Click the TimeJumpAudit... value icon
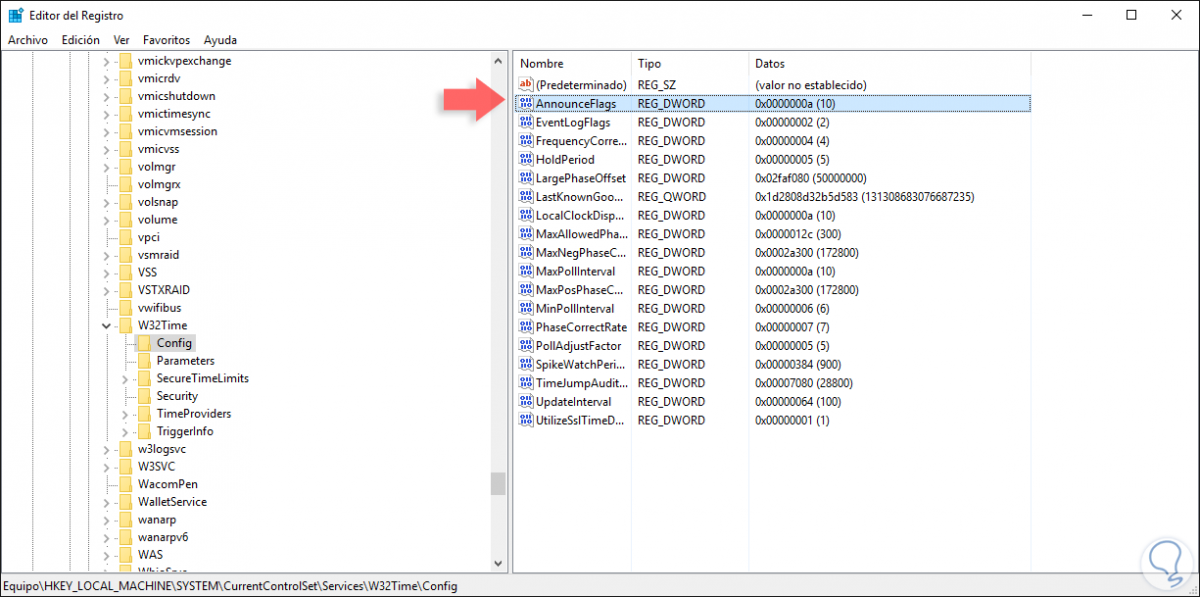 coord(526,383)
